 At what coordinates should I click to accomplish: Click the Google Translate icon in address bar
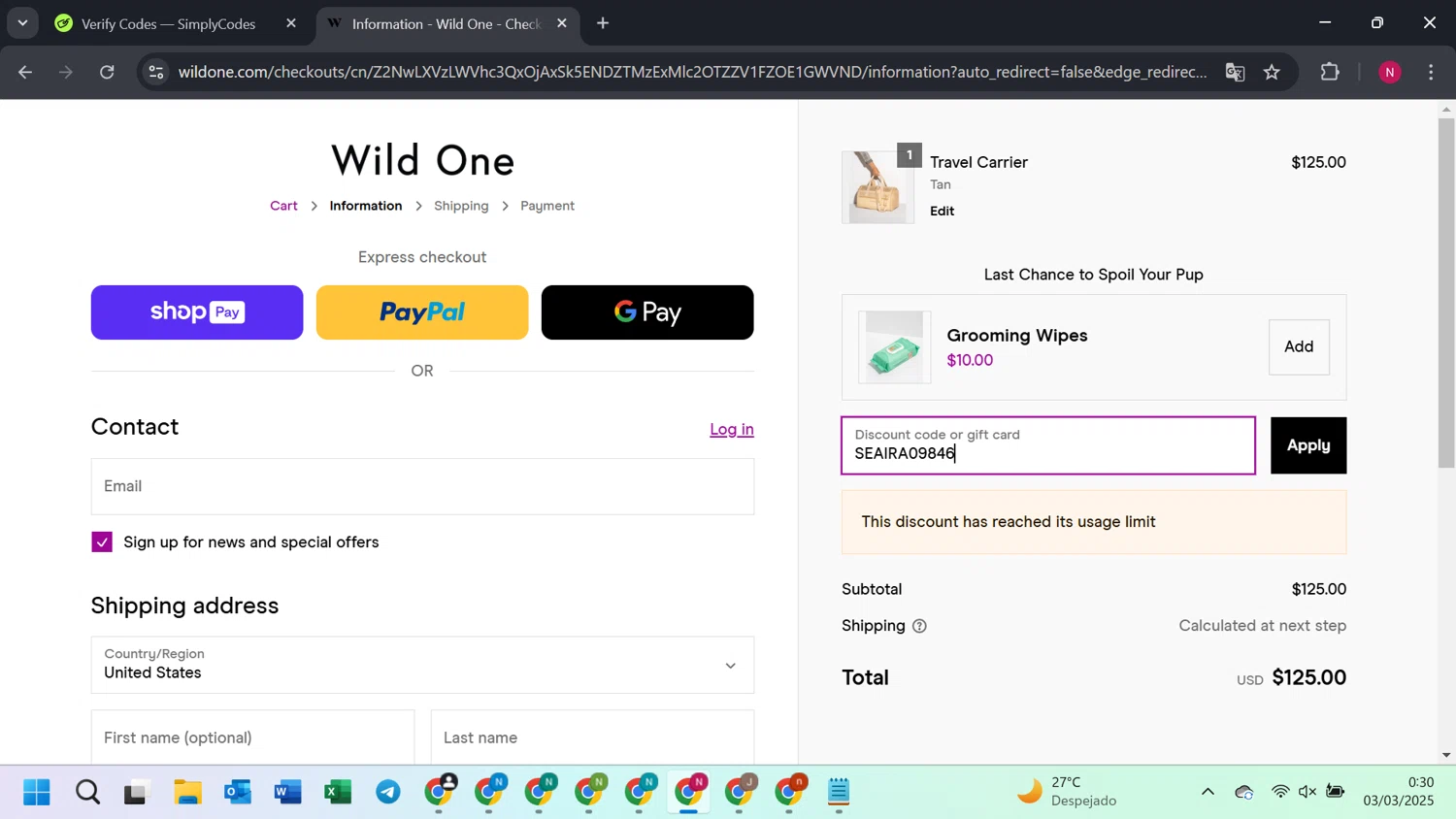point(1235,72)
